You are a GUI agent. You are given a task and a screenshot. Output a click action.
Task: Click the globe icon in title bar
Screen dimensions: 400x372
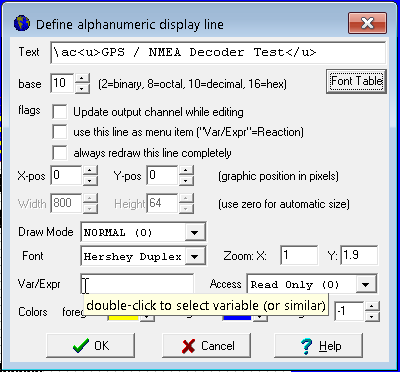[22, 24]
